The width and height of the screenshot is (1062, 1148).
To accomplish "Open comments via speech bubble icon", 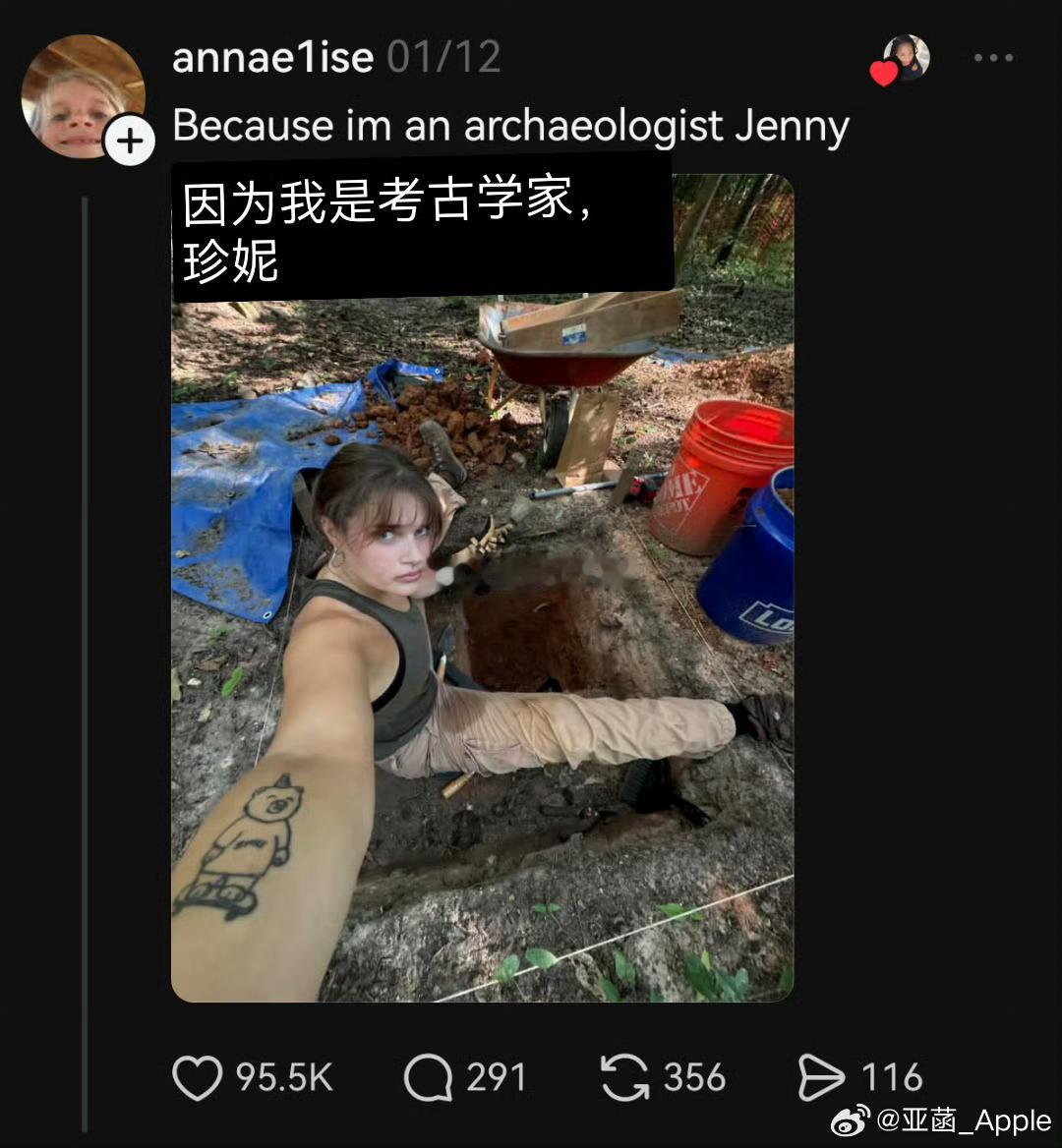I will pyautogui.click(x=429, y=1077).
